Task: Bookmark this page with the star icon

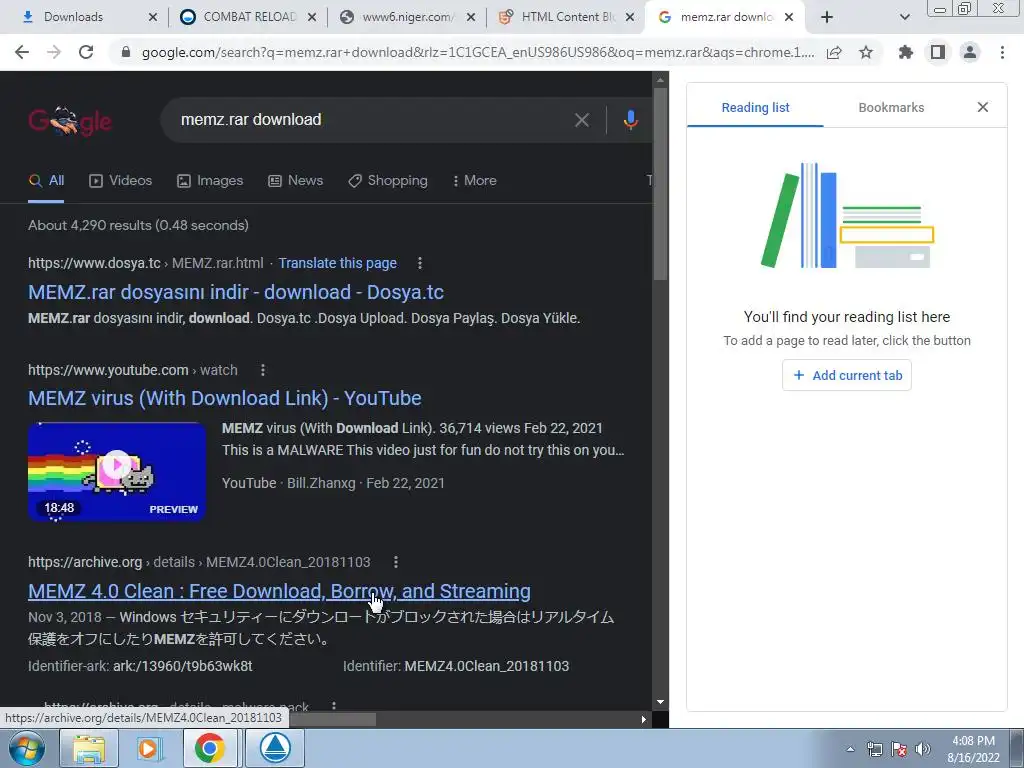Action: point(866,52)
